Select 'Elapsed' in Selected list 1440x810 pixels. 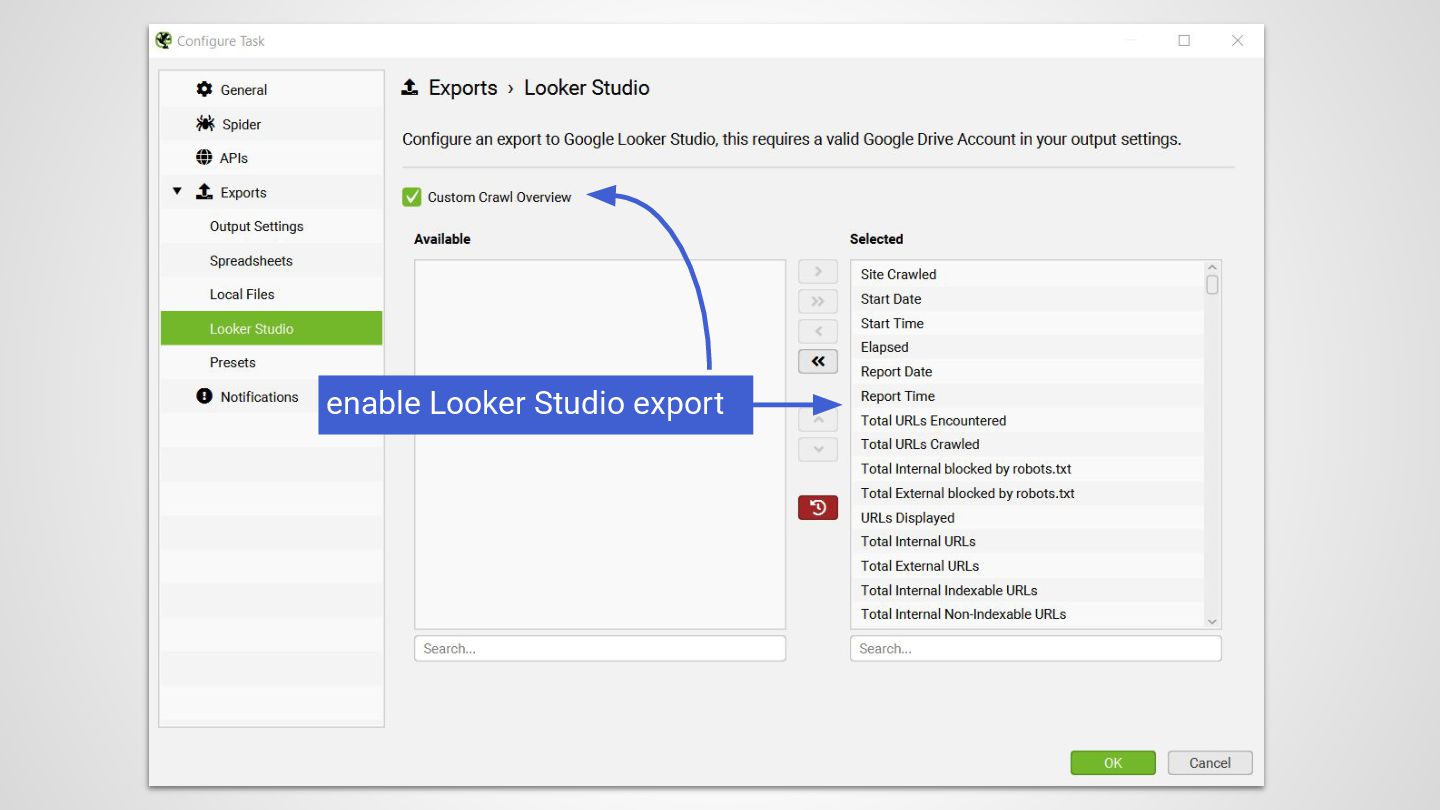pos(1028,347)
